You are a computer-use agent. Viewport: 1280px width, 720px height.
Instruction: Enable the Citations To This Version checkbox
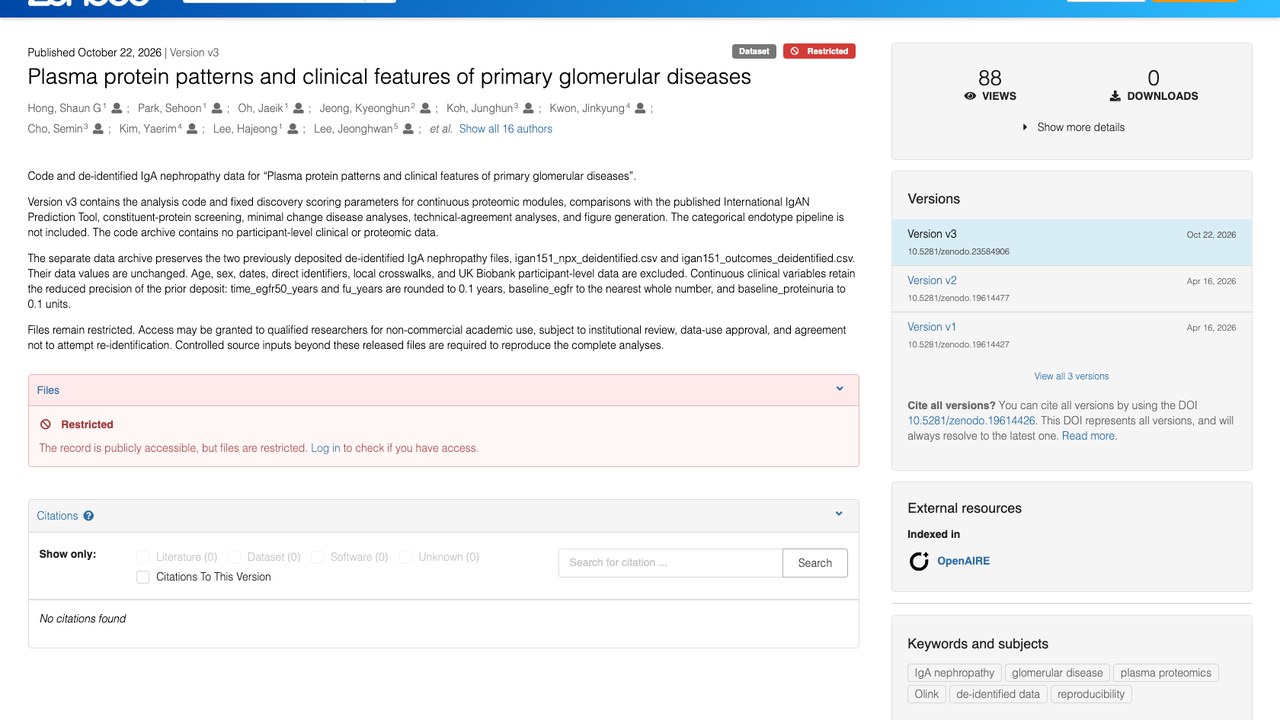[143, 577]
